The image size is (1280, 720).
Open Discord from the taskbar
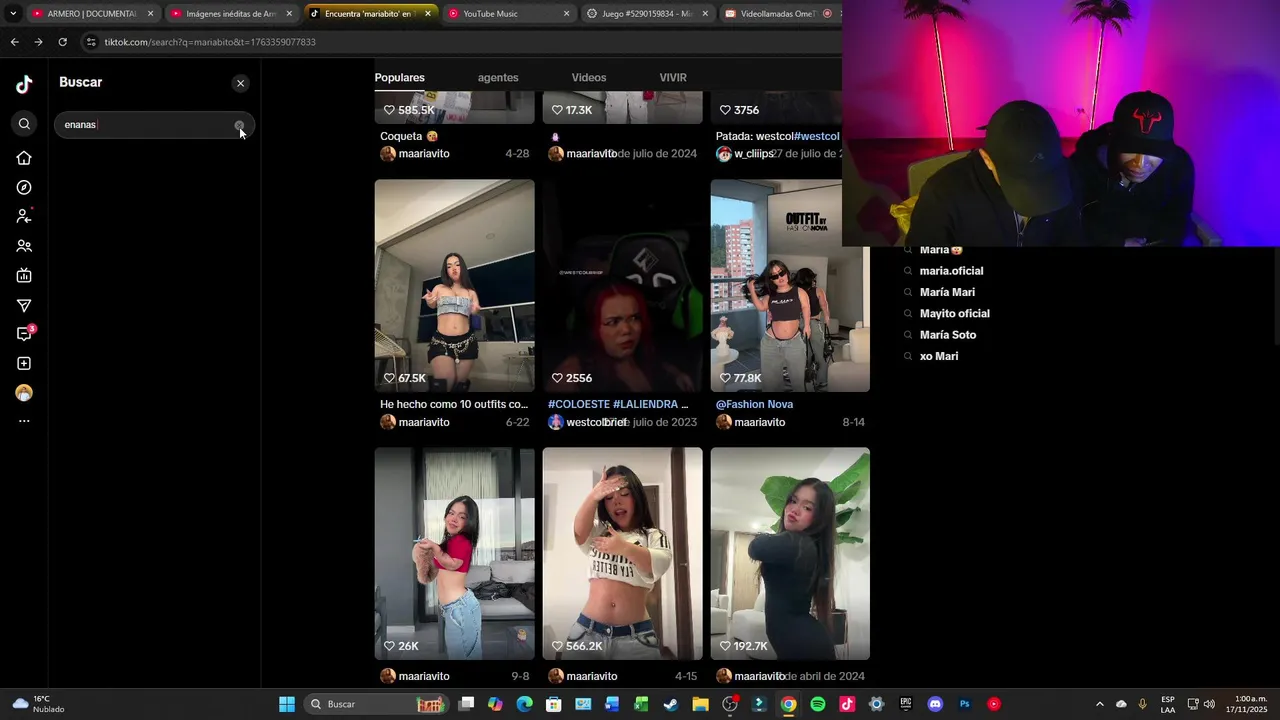pos(935,704)
